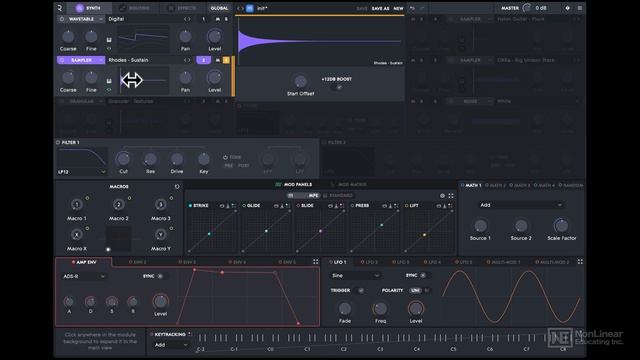Reset macros with the refresh icon
Viewport: 640px width, 360px height.
(177, 187)
